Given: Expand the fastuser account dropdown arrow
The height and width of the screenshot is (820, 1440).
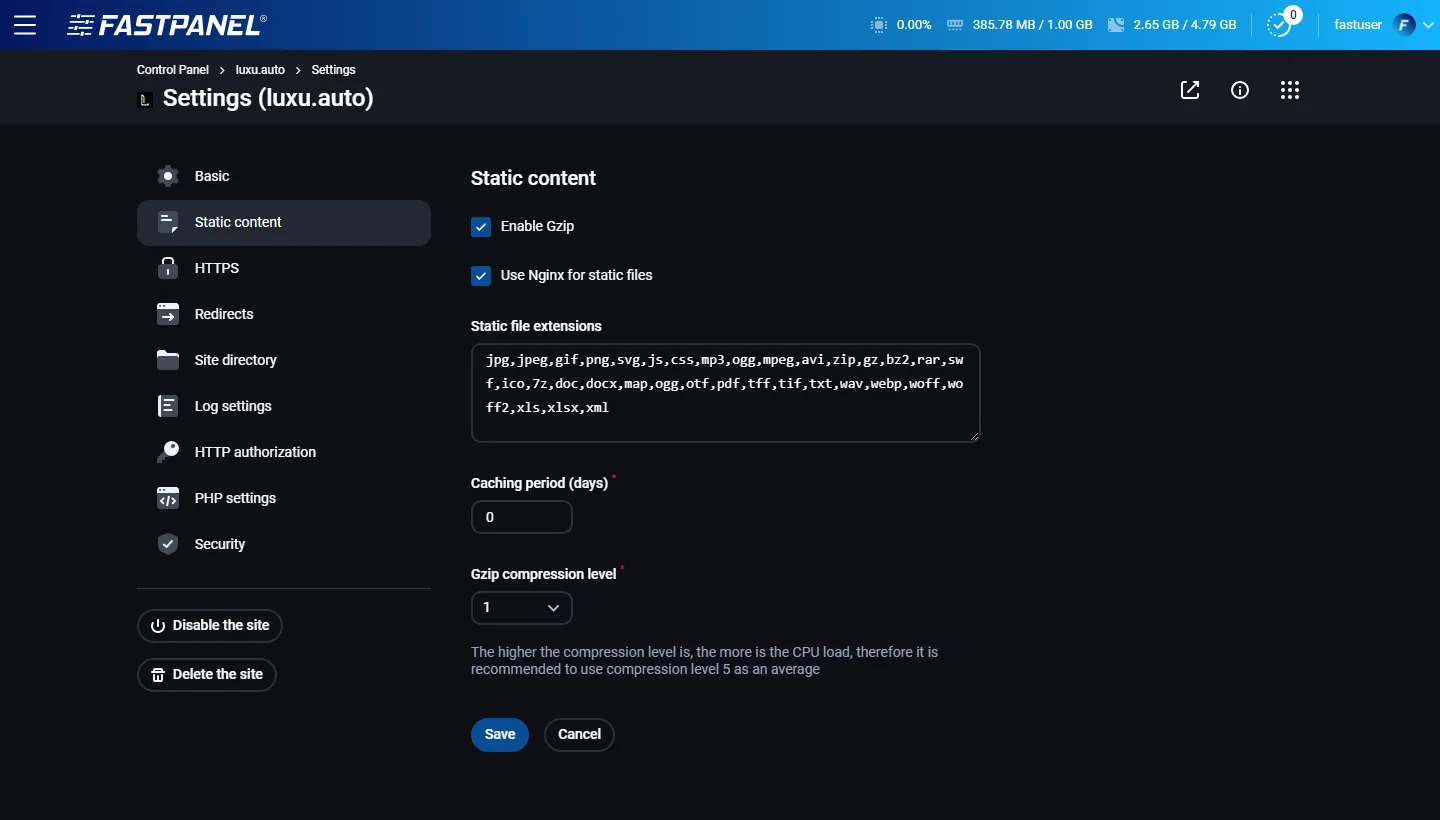Looking at the screenshot, I should tap(1428, 25).
